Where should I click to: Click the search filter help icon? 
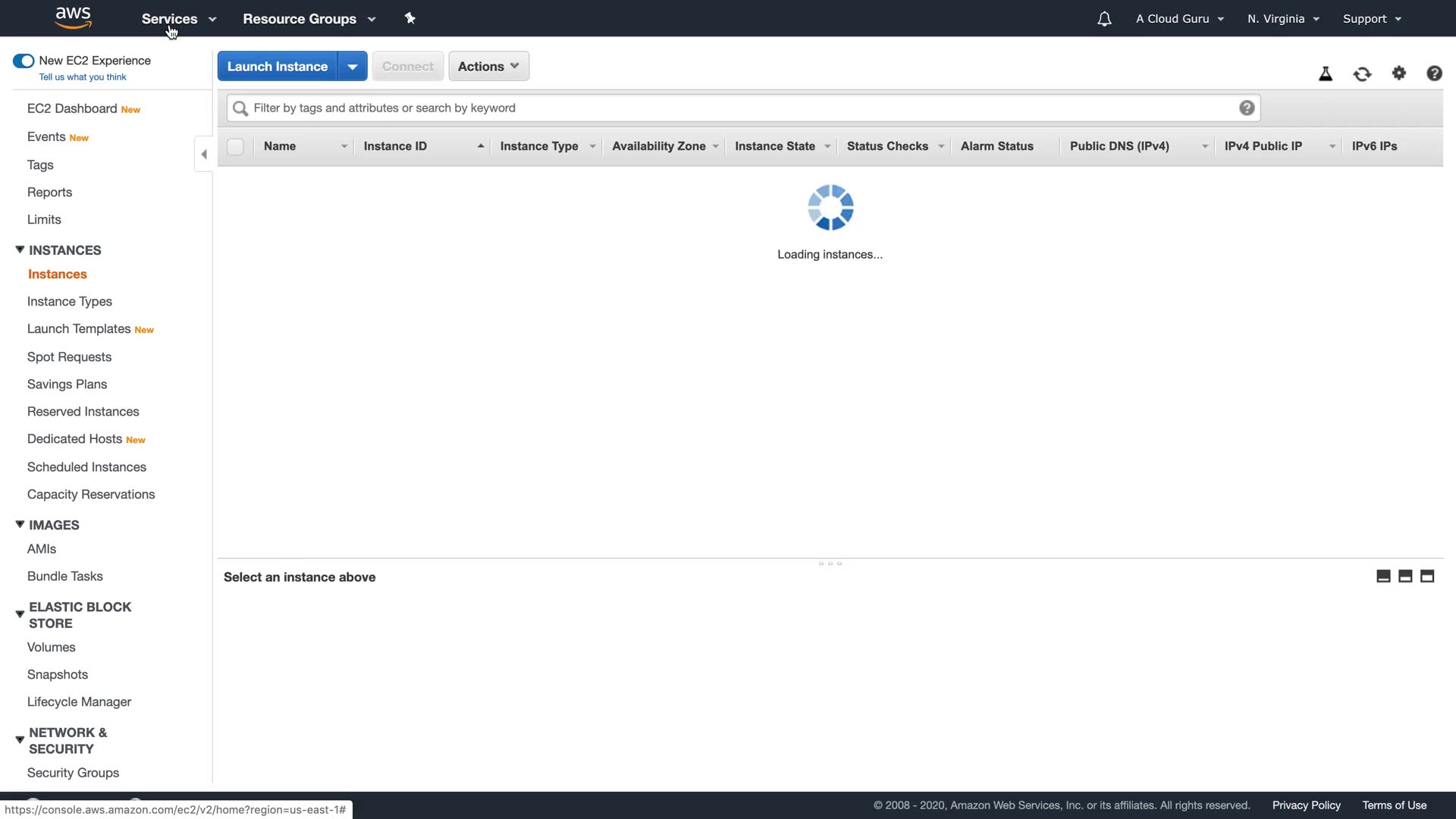1247,108
